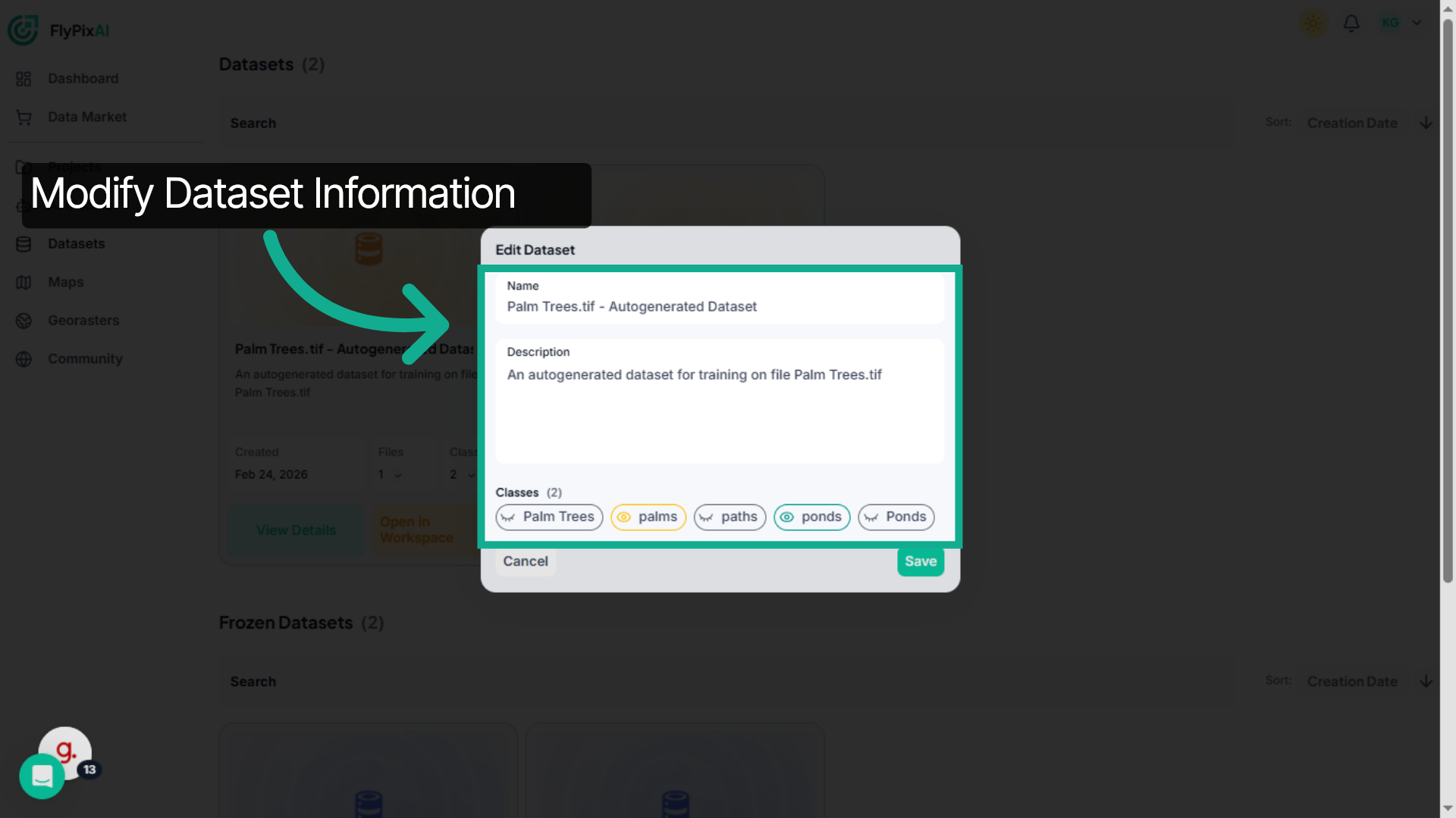Click the Community globe icon
The image size is (1456, 818).
point(24,359)
